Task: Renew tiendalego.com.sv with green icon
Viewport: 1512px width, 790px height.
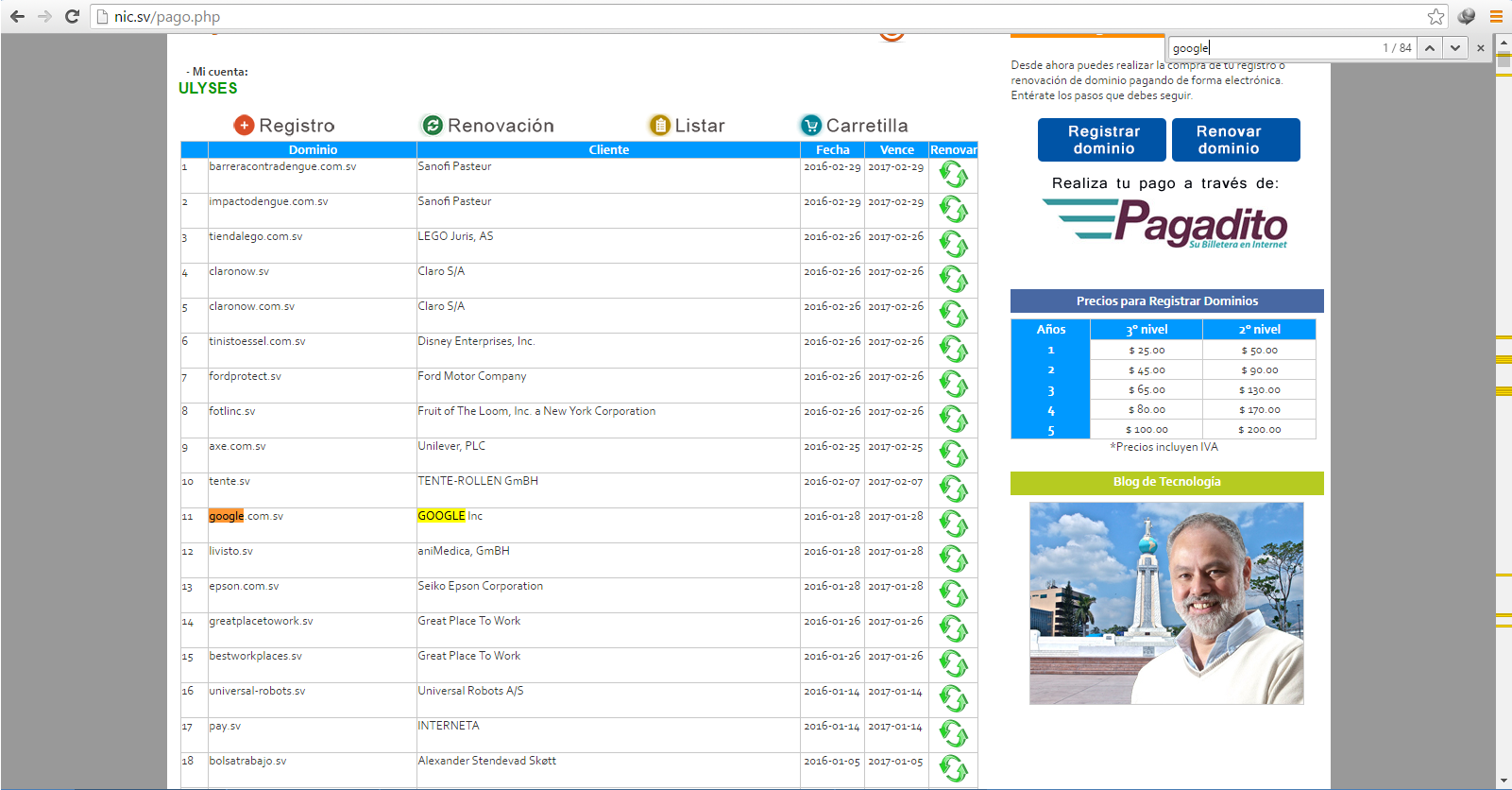Action: (x=953, y=245)
